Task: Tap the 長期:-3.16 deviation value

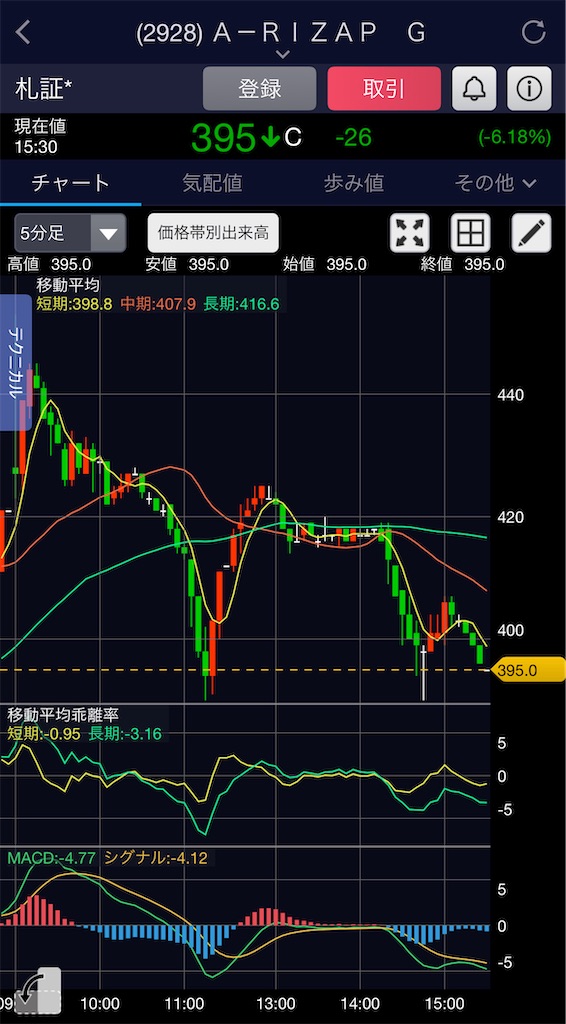Action: coord(125,733)
